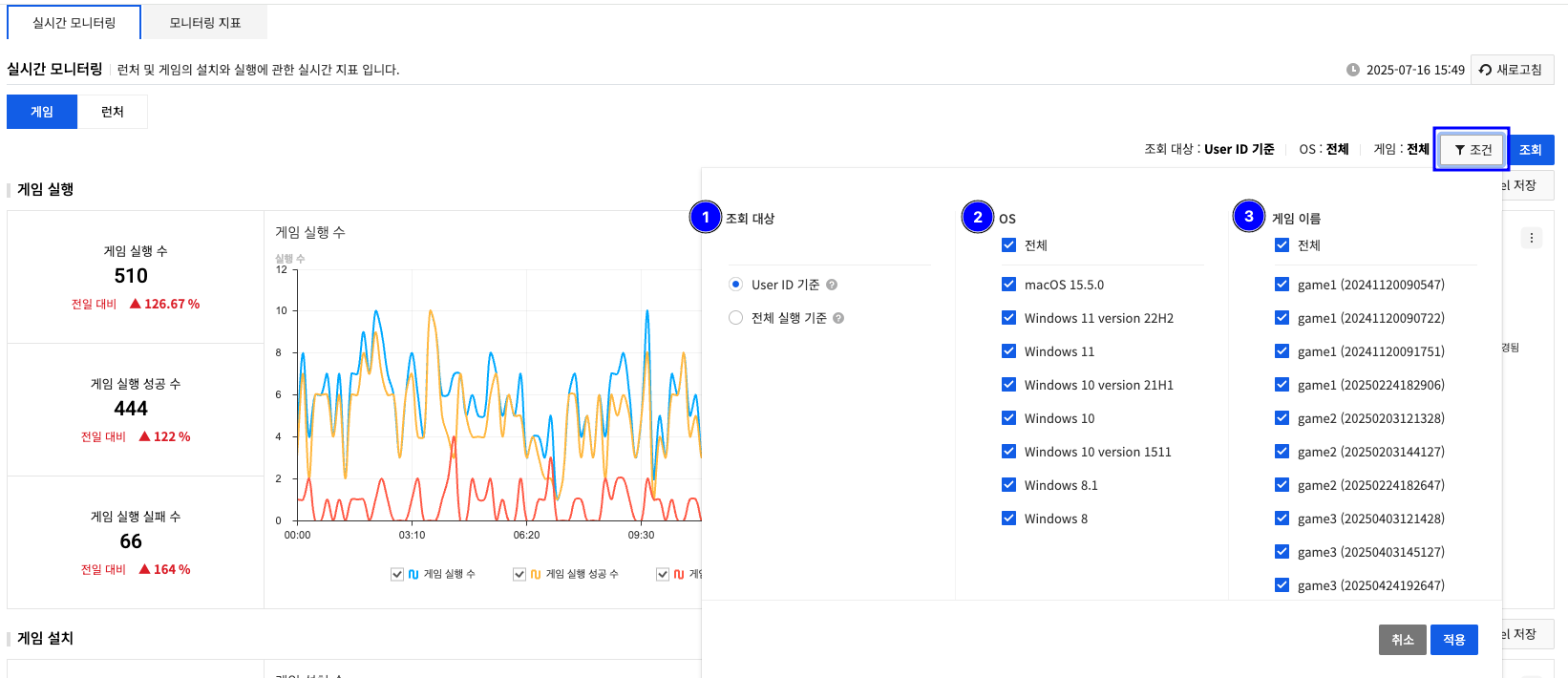This screenshot has width=1568, height=678.
Task: Click the gray 취소 cancel button
Action: 1402,640
